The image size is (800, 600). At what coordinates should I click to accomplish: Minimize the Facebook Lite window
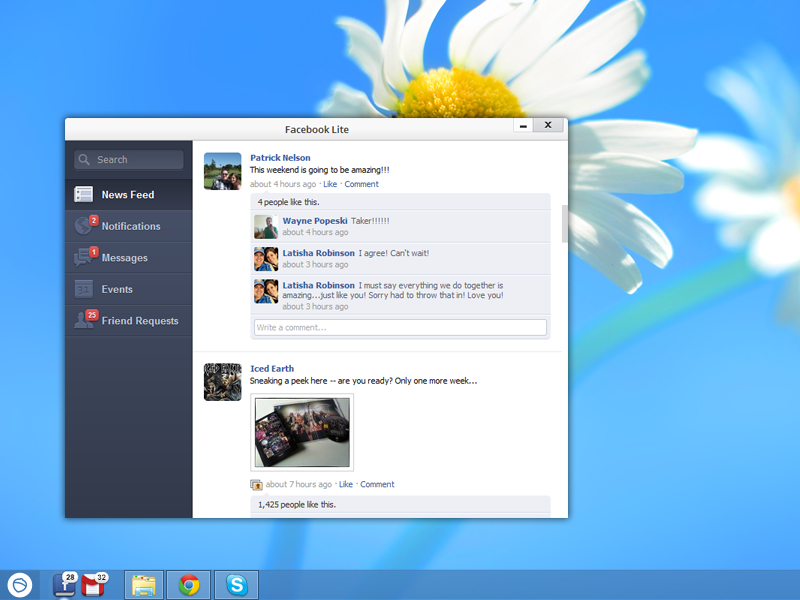523,126
